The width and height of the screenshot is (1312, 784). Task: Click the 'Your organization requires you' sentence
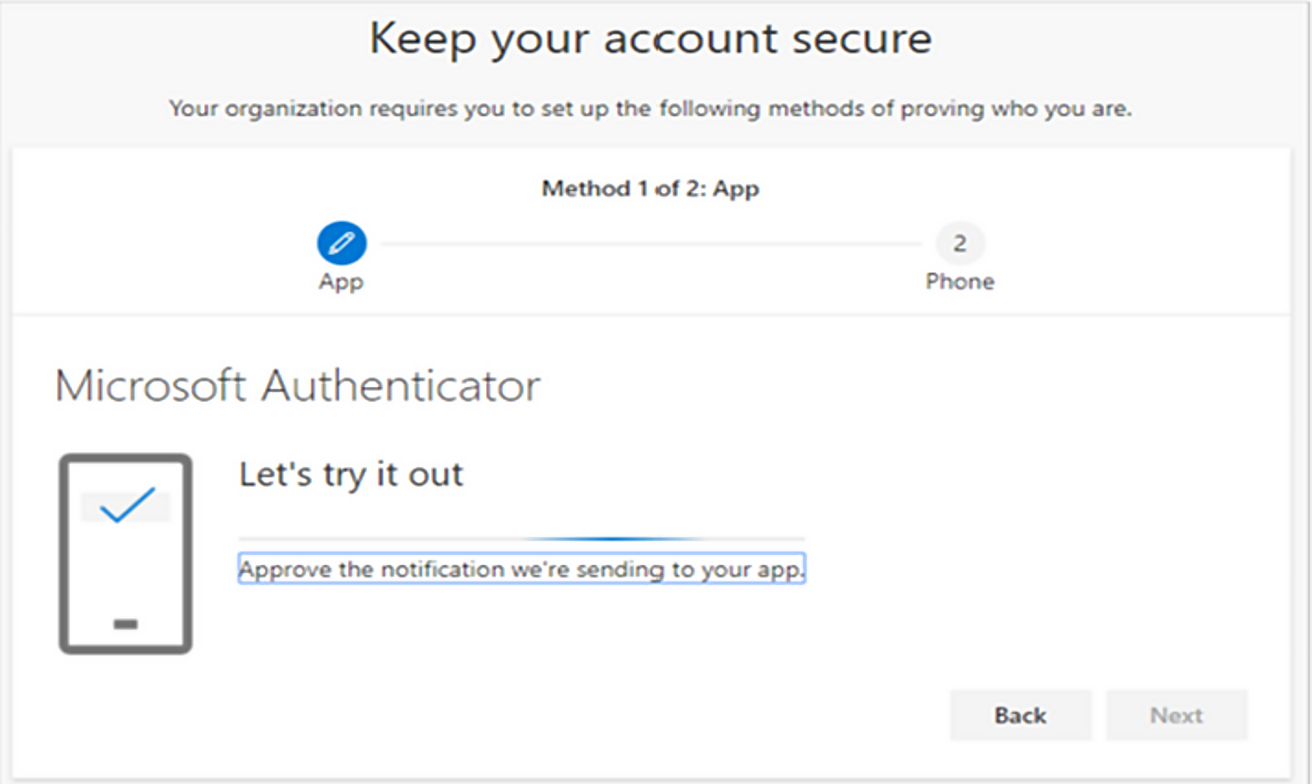[x=650, y=108]
